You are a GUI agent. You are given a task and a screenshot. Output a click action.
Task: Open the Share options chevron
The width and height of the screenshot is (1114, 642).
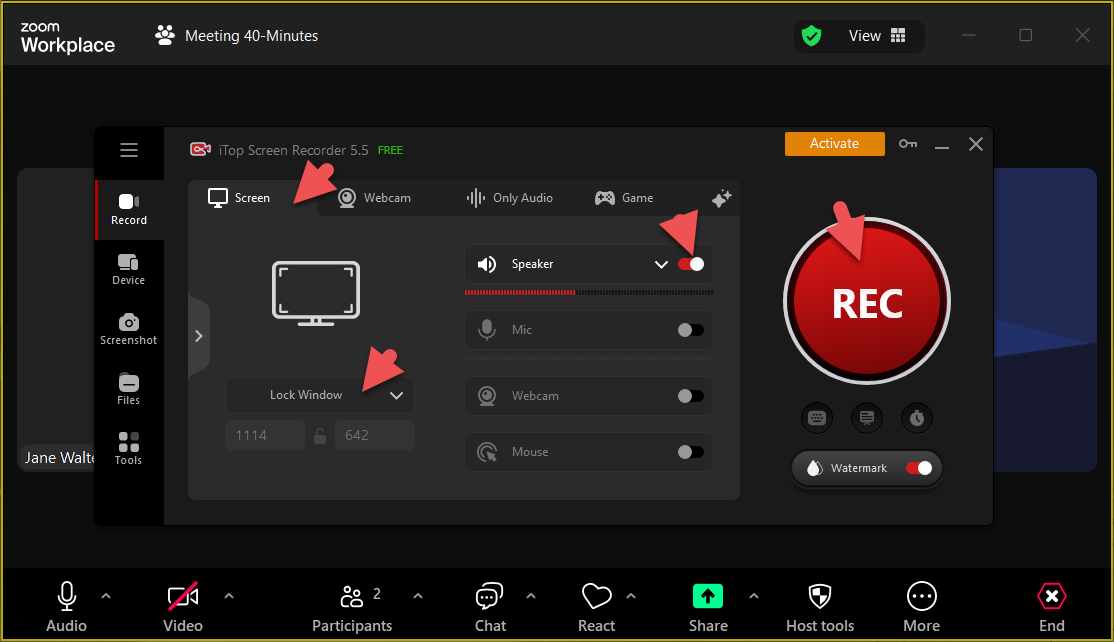pos(753,594)
